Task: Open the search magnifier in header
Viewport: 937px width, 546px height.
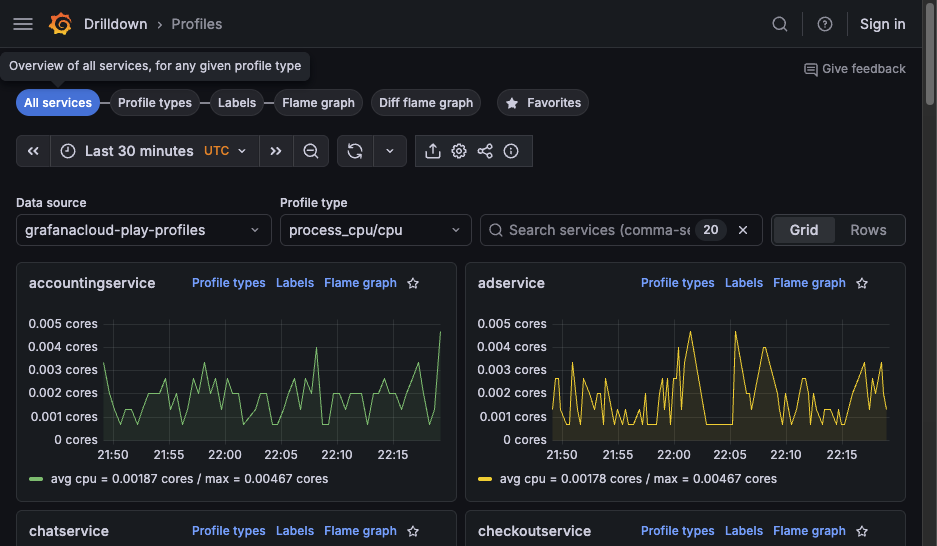Action: [x=780, y=24]
